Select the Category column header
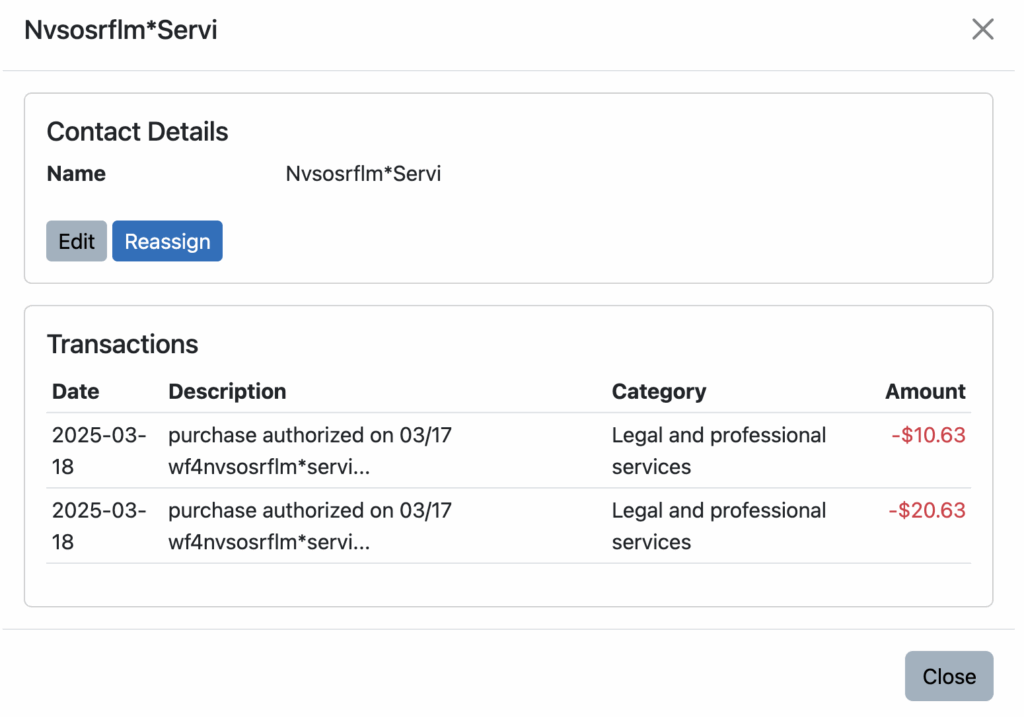Image resolution: width=1024 pixels, height=717 pixels. click(x=658, y=391)
